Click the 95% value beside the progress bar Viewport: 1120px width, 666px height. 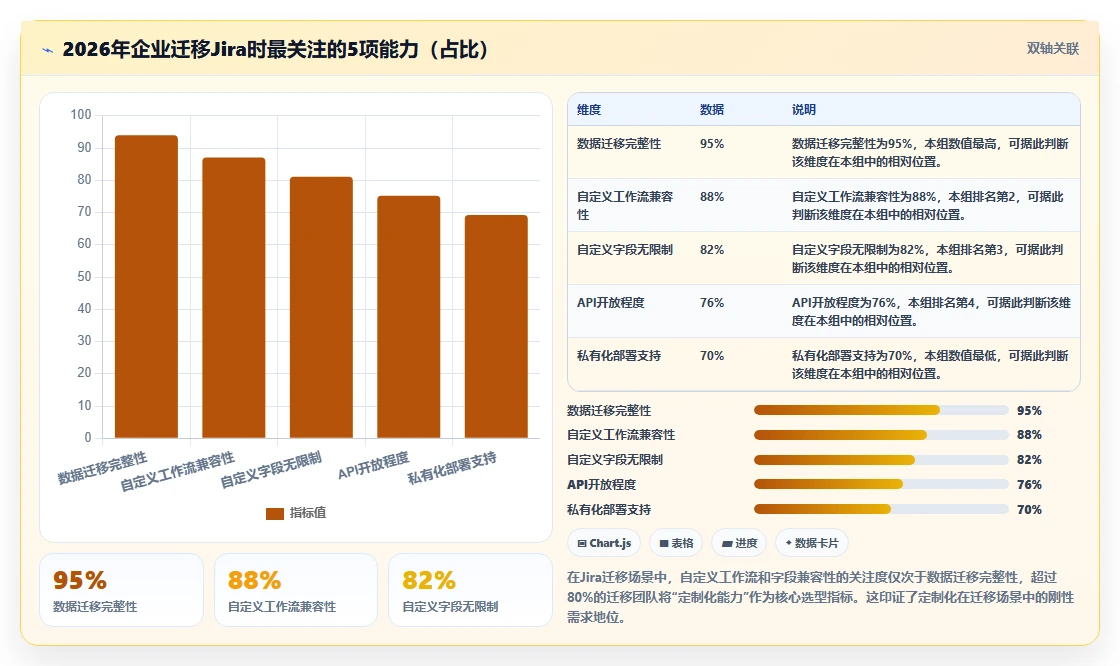1029,410
